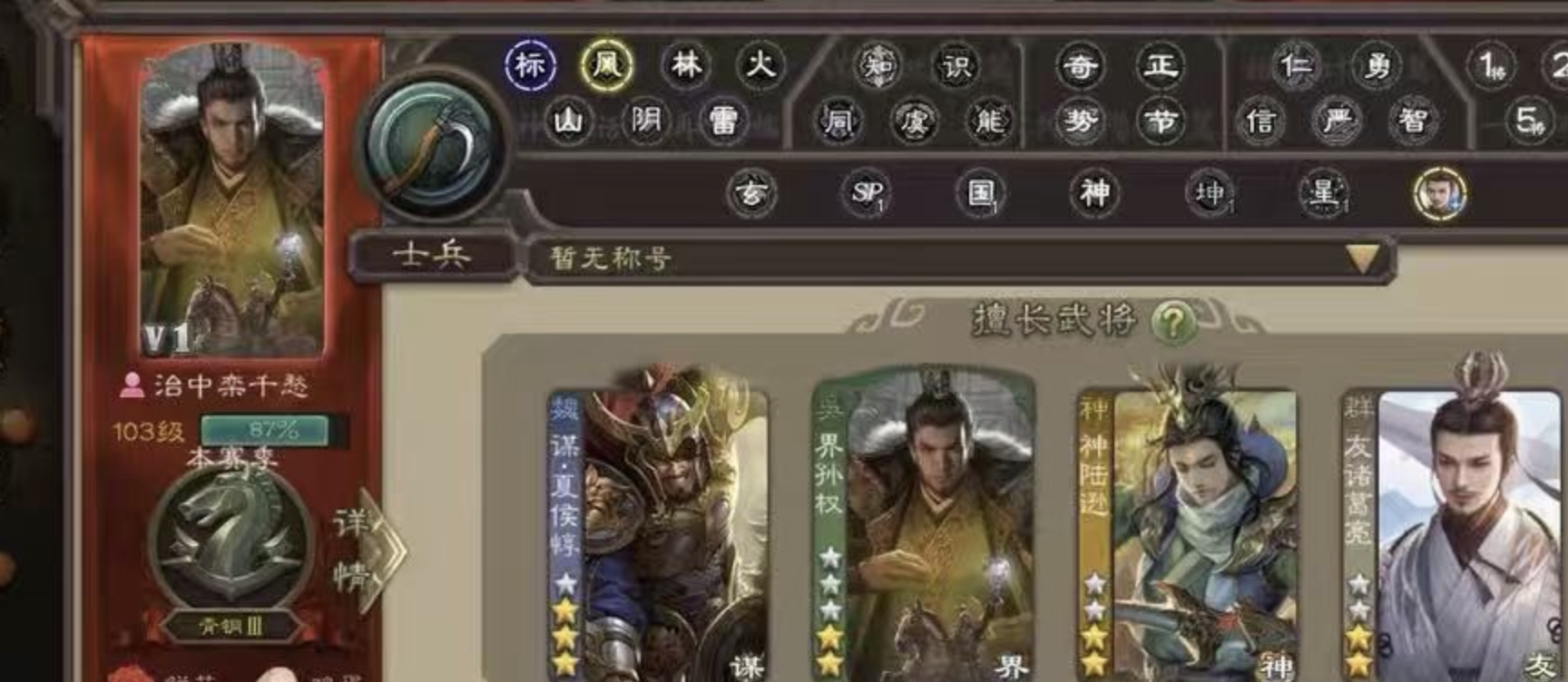The image size is (1568, 682).
Task: Toggle the 智 trait filter
Action: pos(1413,120)
